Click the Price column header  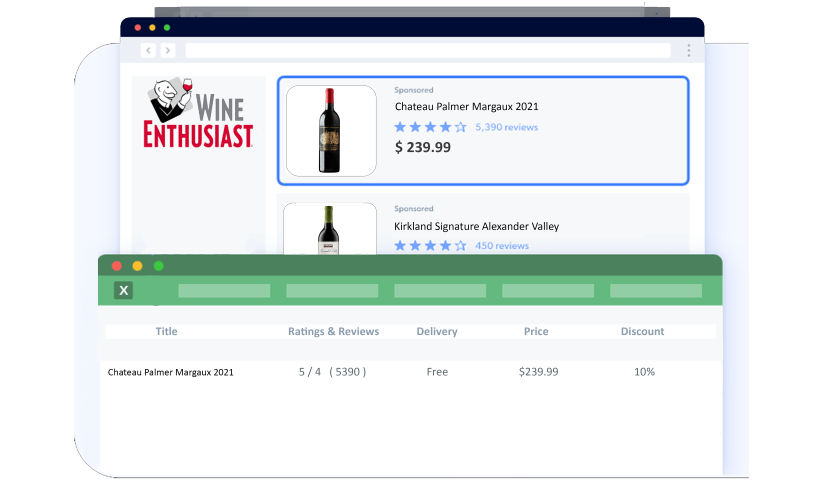pyautogui.click(x=536, y=332)
